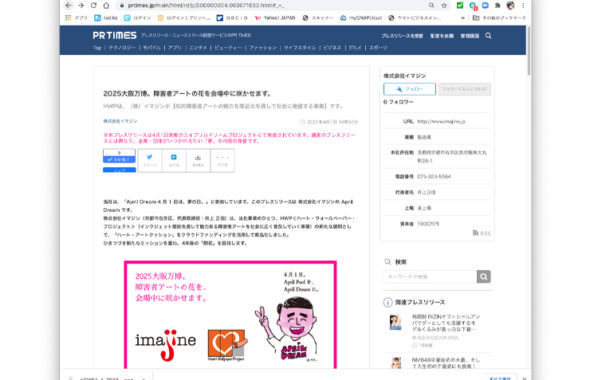Submit the sidebar keyword search button
Image resolution: width=590 pixels, height=380 pixels.
[484, 277]
